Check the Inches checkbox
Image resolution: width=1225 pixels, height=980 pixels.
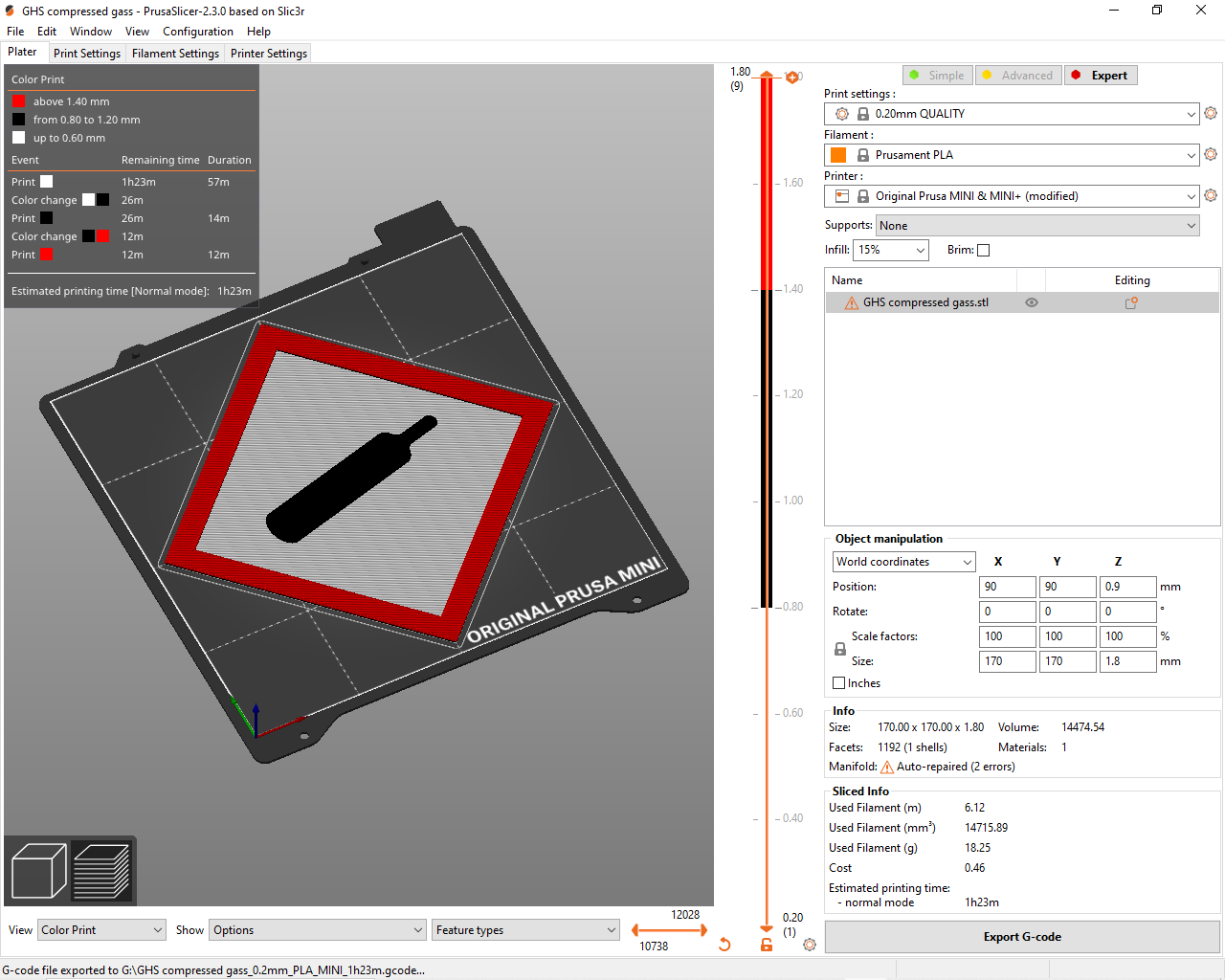point(839,683)
